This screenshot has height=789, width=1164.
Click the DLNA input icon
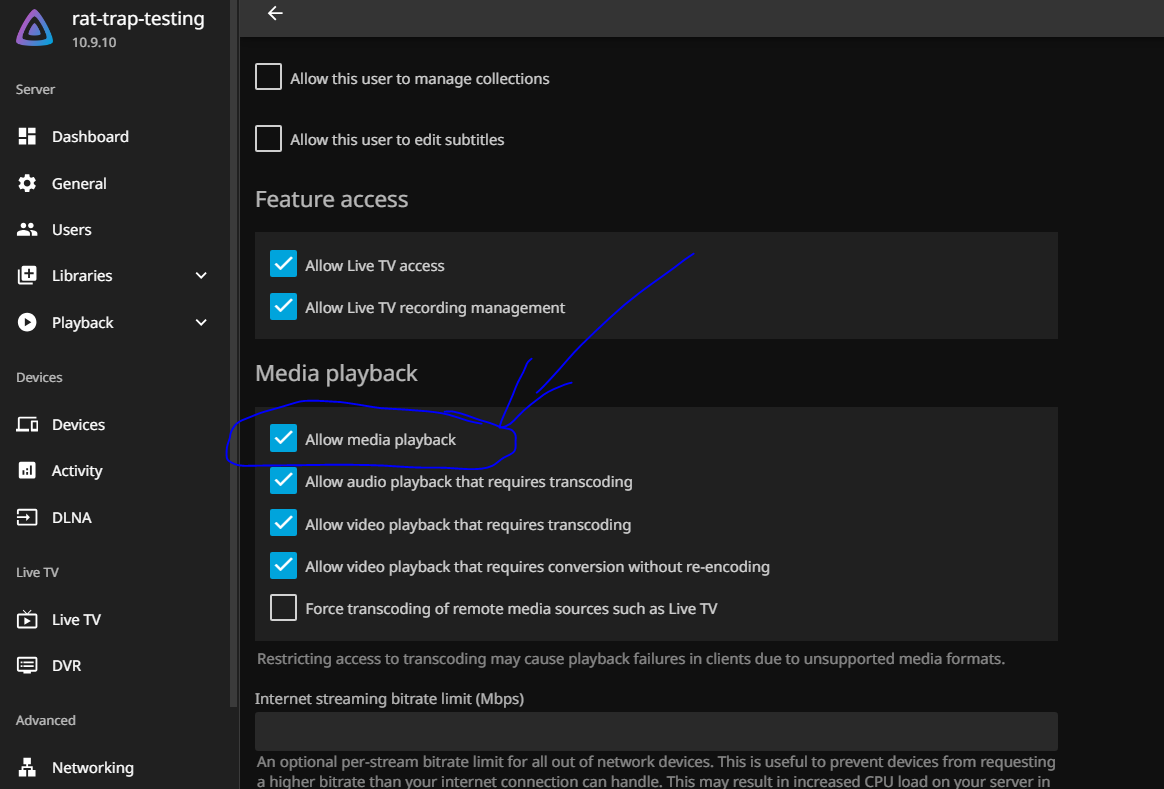(x=27, y=518)
